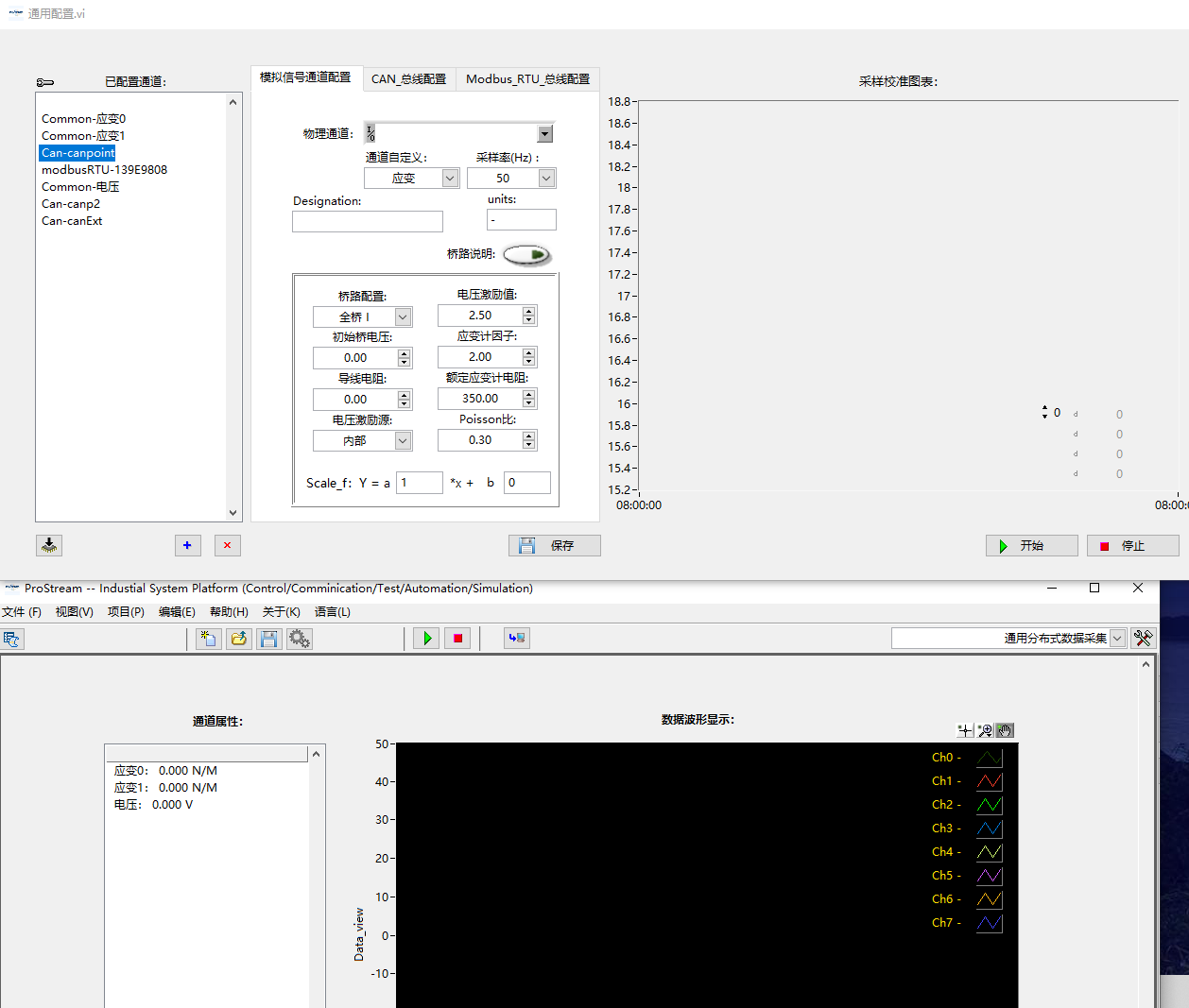Screen dimensions: 1189x1008
Task: Click the green run arrow in ProStream toolbar
Action: pos(427,639)
